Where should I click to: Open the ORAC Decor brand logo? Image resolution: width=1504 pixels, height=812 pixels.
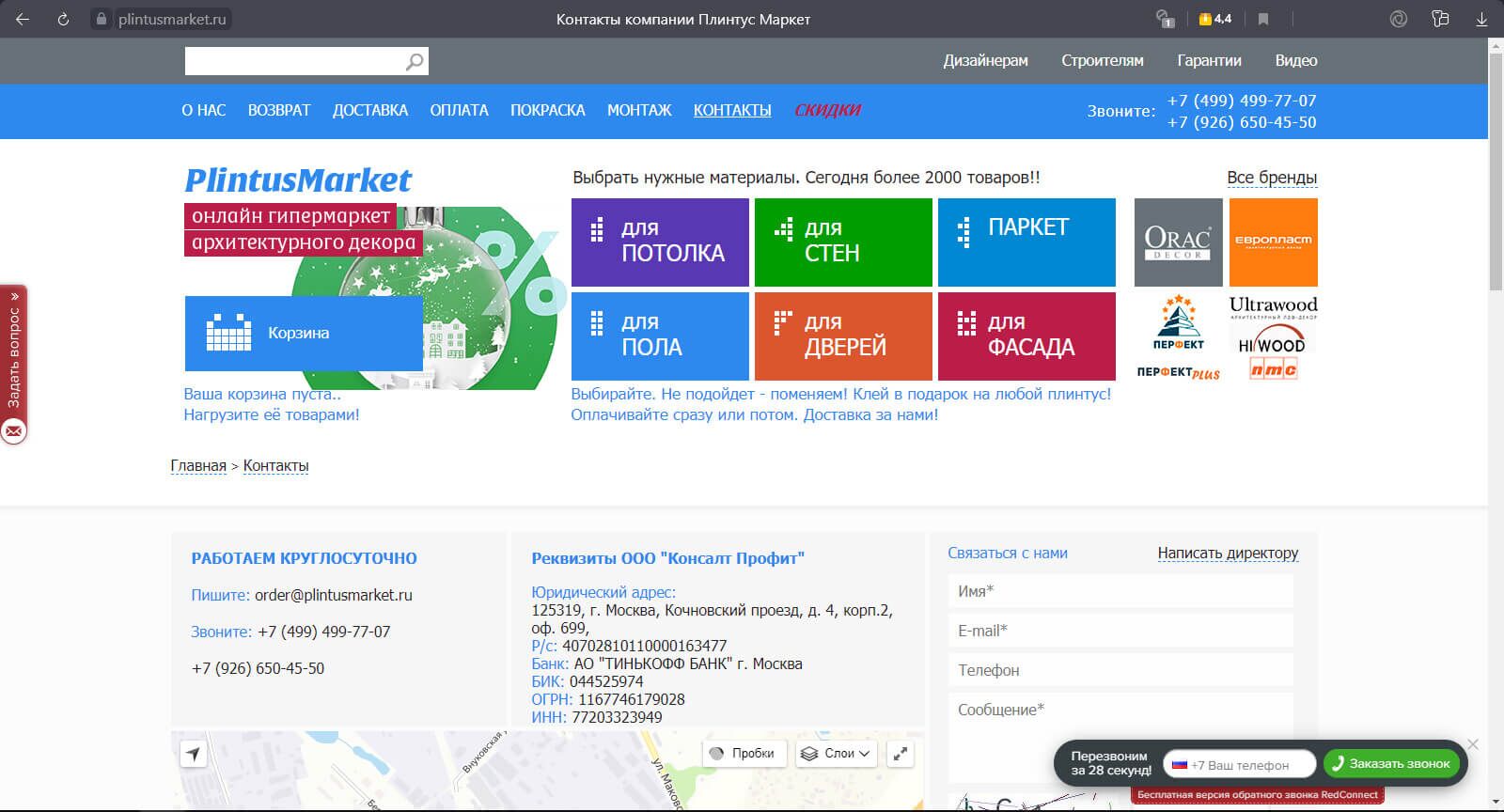(1178, 242)
